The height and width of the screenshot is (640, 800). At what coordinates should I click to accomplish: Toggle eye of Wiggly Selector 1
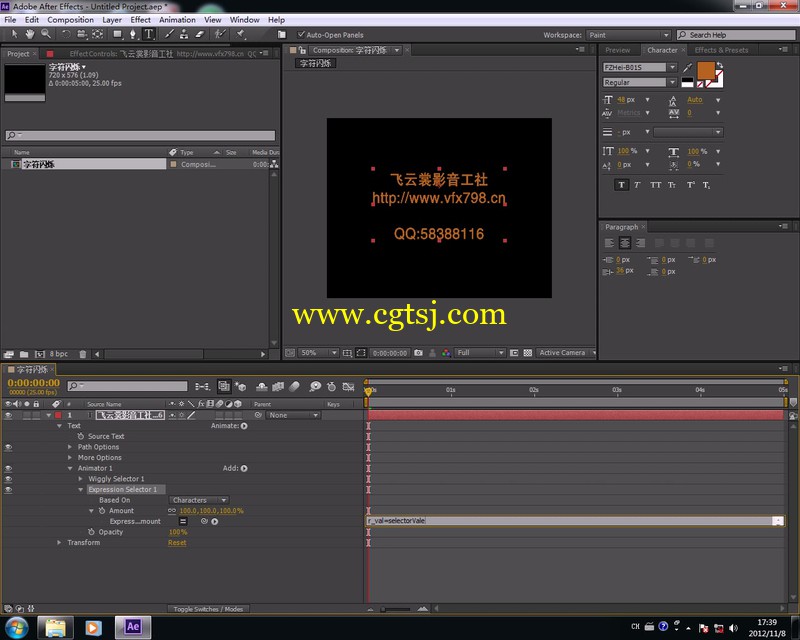[x=8, y=479]
